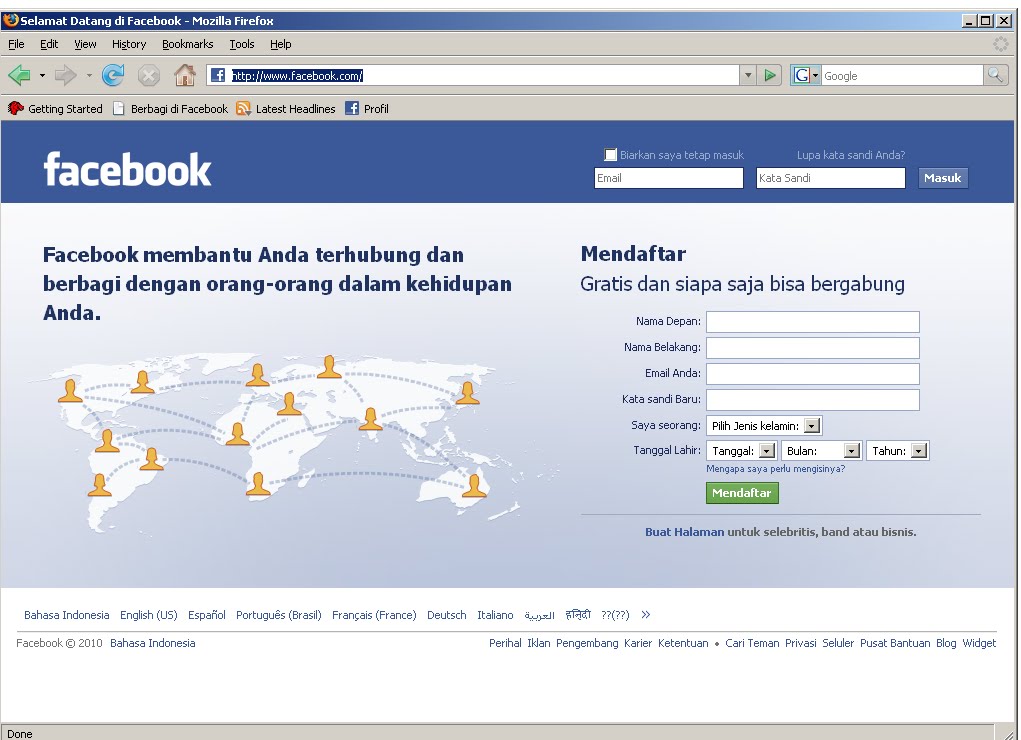Click the Mendaftar button
The image size is (1021, 740).
tap(742, 492)
